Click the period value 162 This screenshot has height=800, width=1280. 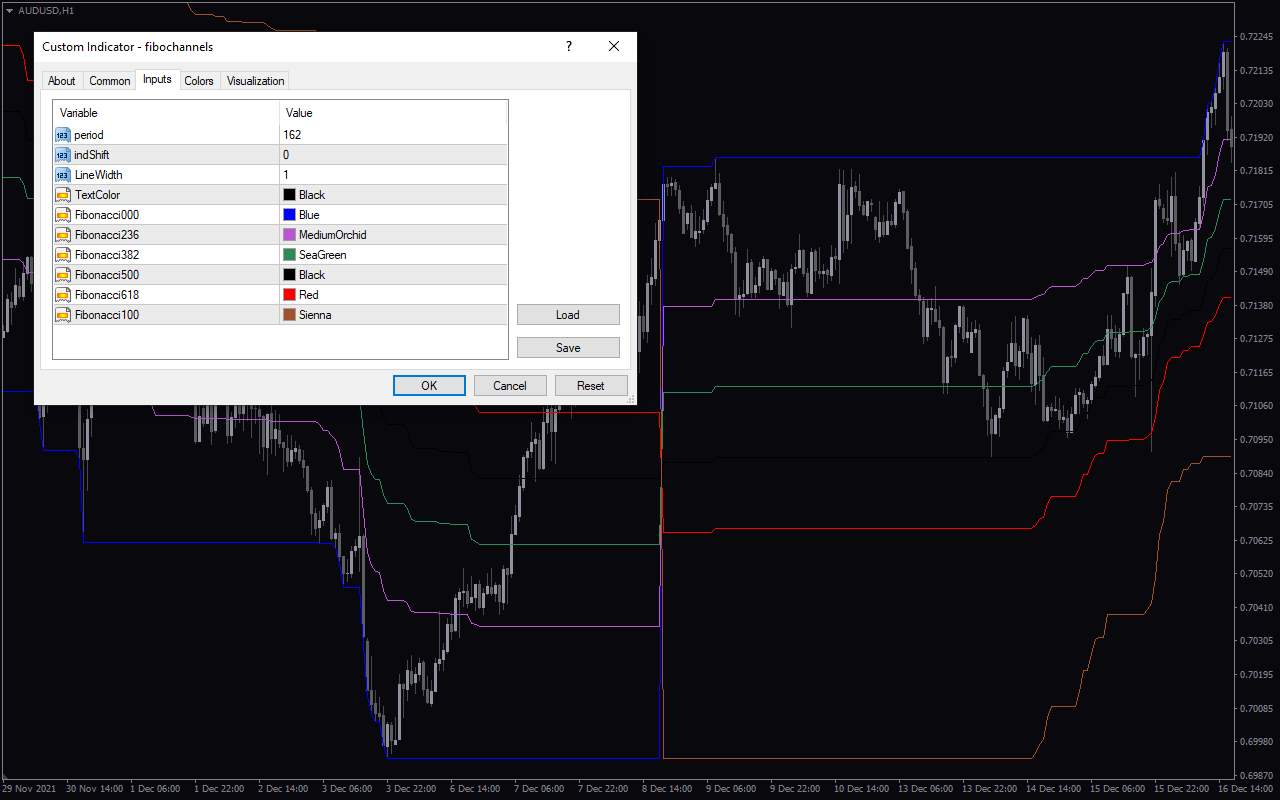pos(292,135)
